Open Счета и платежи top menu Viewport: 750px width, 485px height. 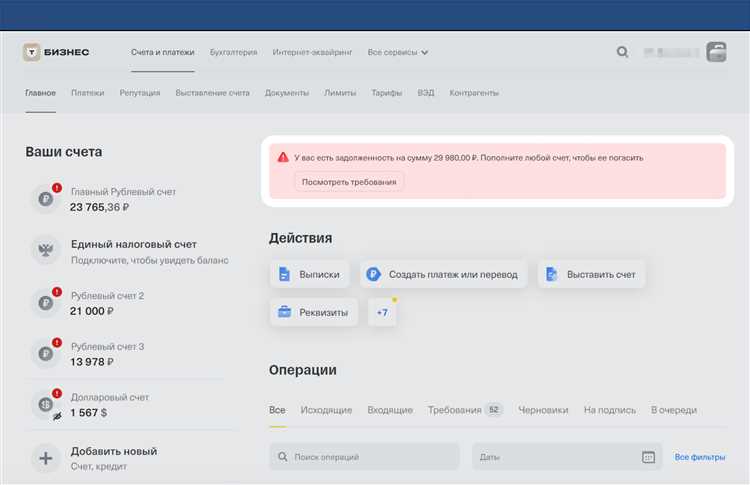click(x=163, y=52)
